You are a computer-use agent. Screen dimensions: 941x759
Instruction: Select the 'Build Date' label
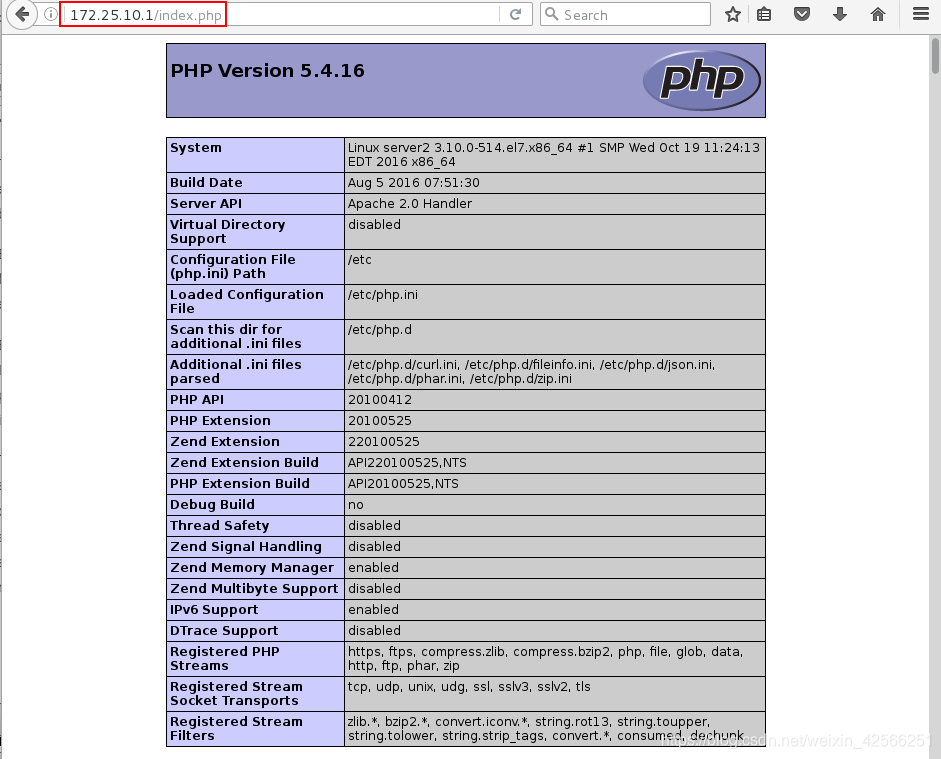206,182
